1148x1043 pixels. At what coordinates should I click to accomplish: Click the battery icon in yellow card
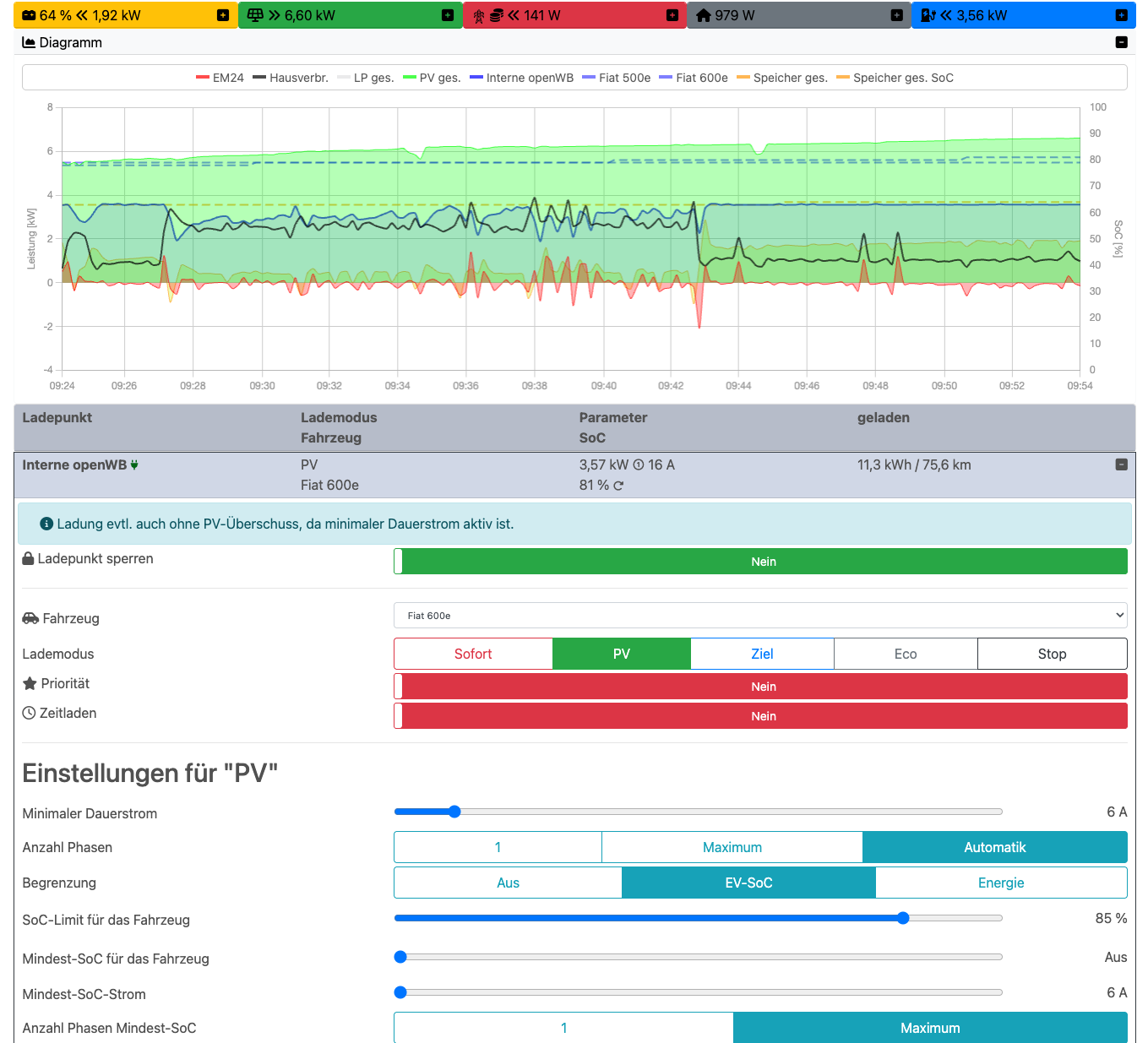[29, 15]
